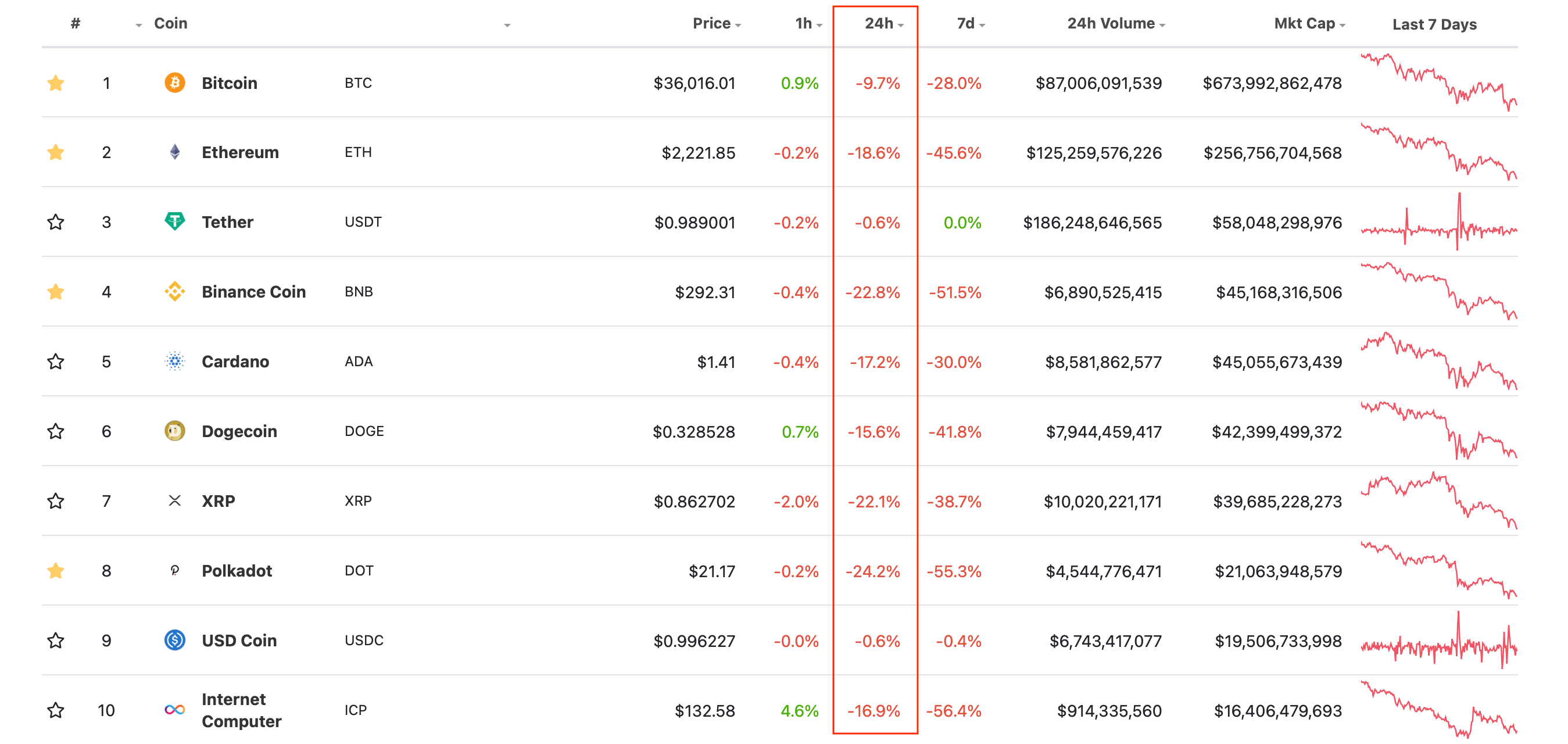The image size is (1568, 744).
Task: View Internet Computer's 7-day sparkline chart
Action: (x=1438, y=709)
